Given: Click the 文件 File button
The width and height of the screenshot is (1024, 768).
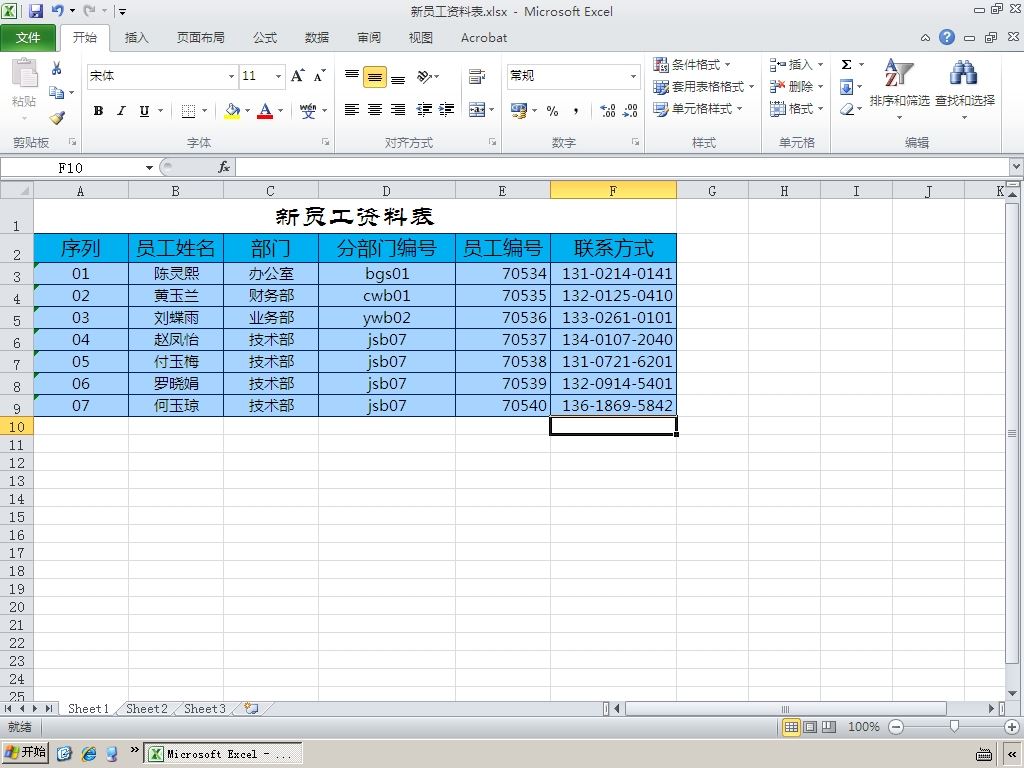Looking at the screenshot, I should click(27, 38).
